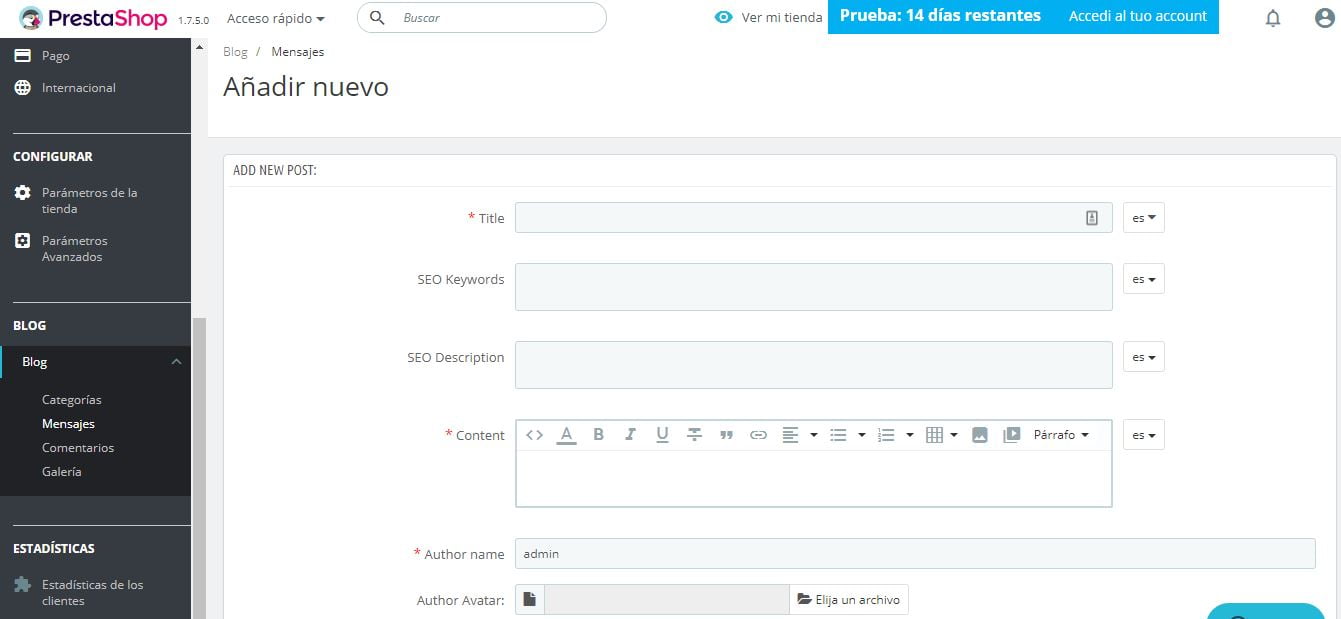Insert an image using the image icon

(x=979, y=434)
